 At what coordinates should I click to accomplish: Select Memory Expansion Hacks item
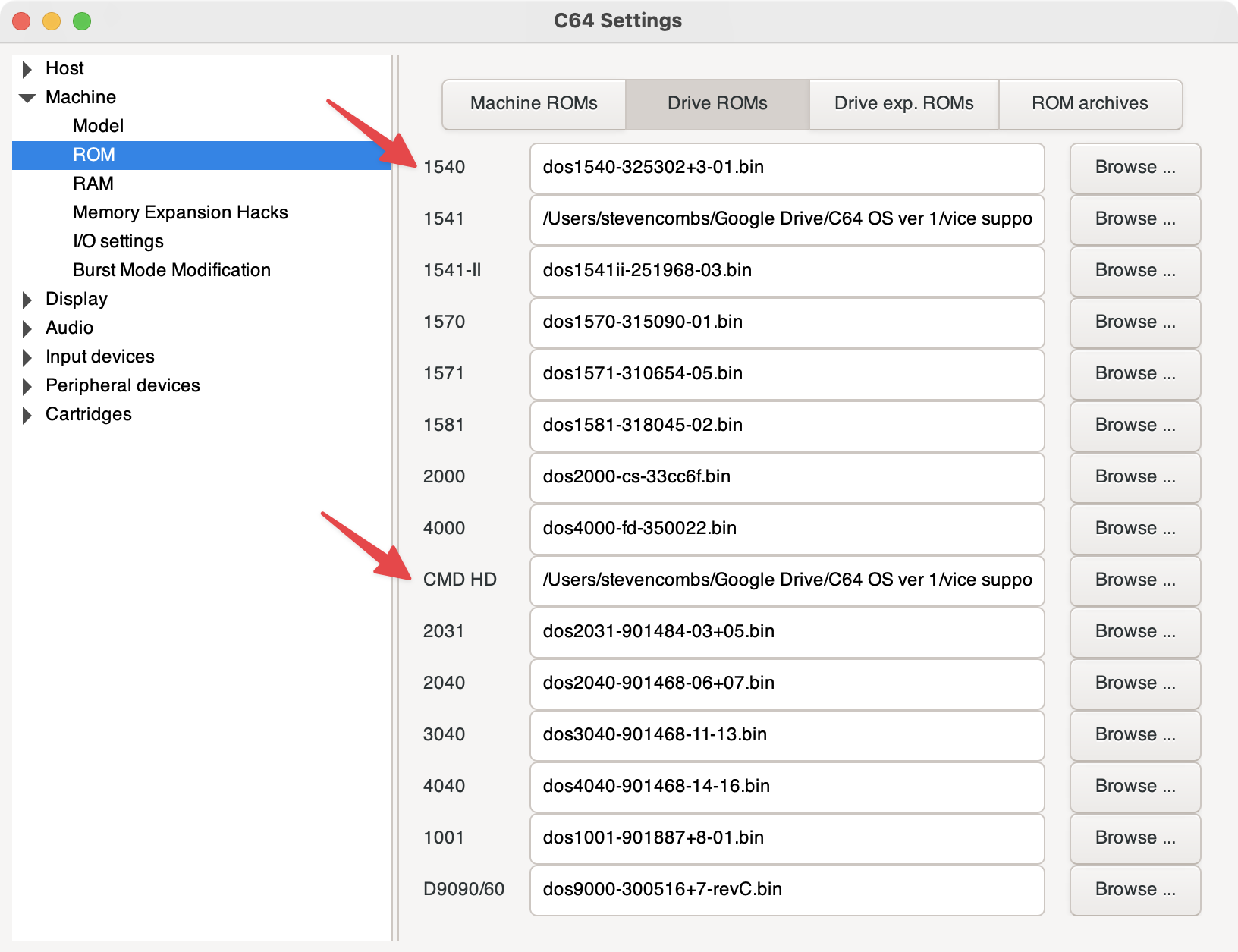click(x=180, y=212)
